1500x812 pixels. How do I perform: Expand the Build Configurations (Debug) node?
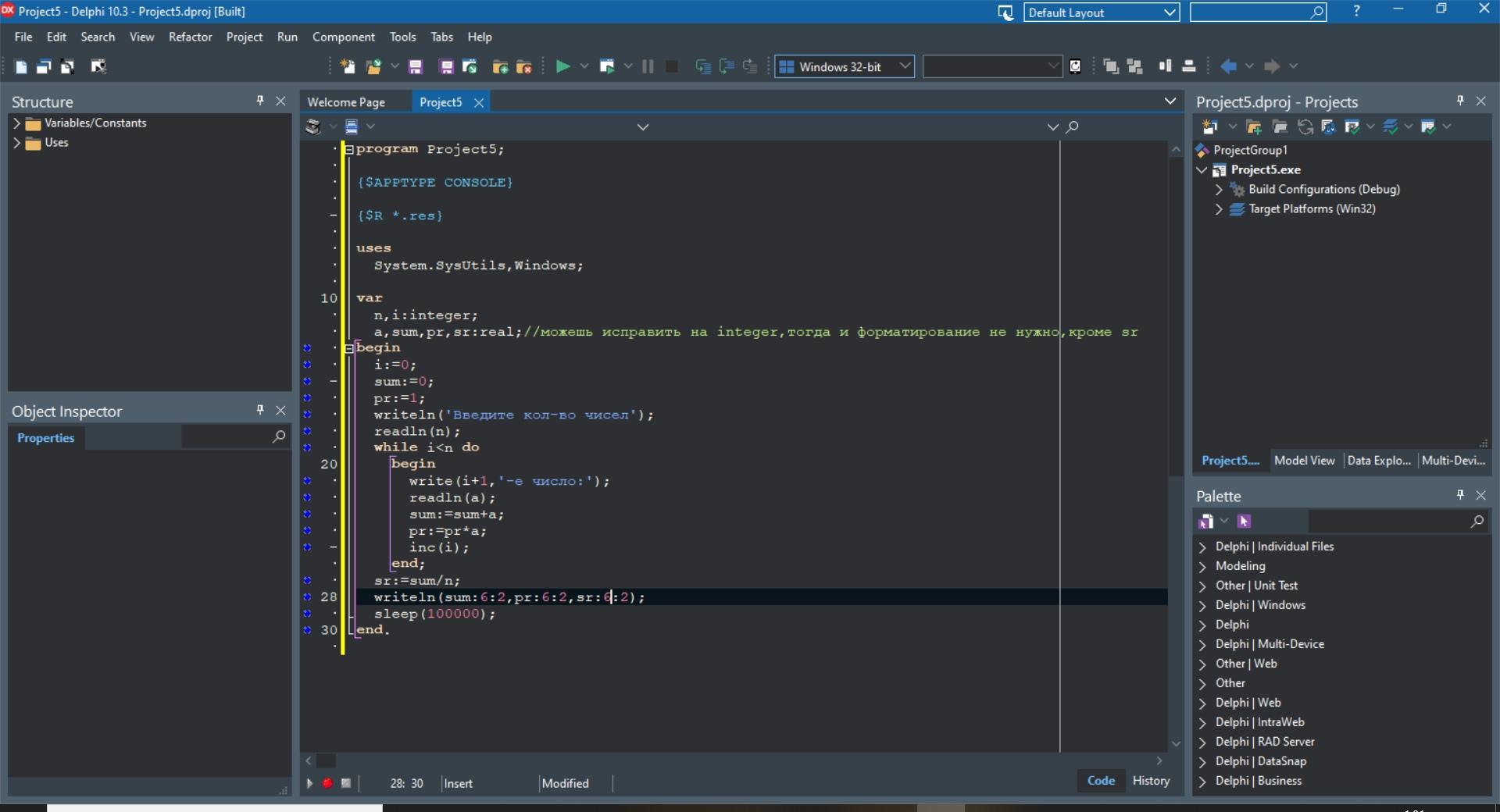click(x=1219, y=190)
